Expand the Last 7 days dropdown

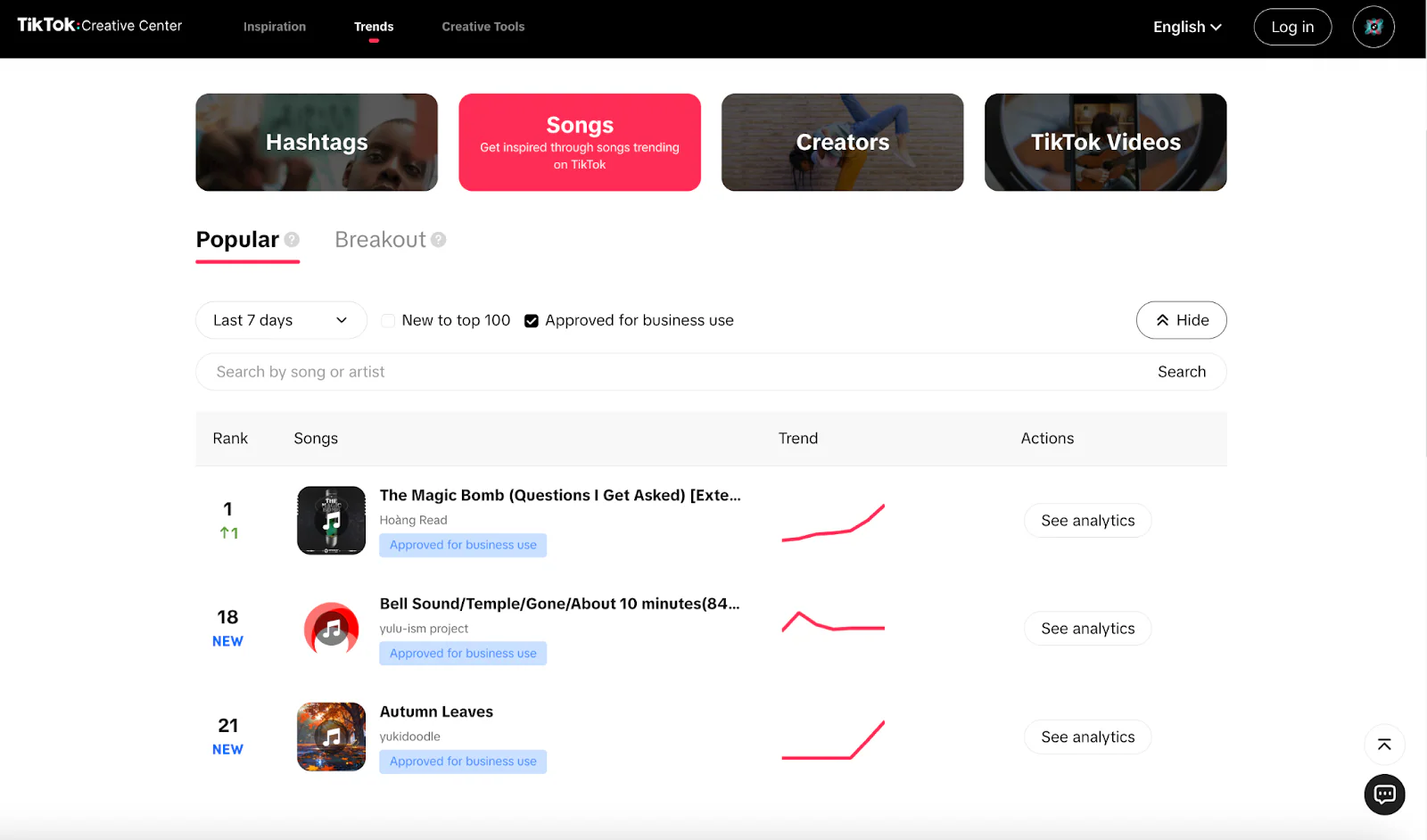(x=280, y=320)
